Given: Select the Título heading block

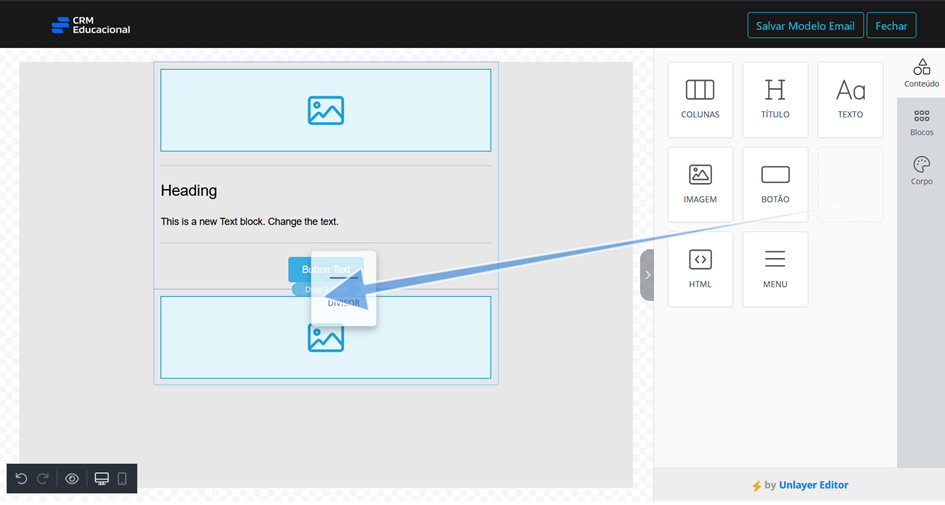Looking at the screenshot, I should pos(775,100).
